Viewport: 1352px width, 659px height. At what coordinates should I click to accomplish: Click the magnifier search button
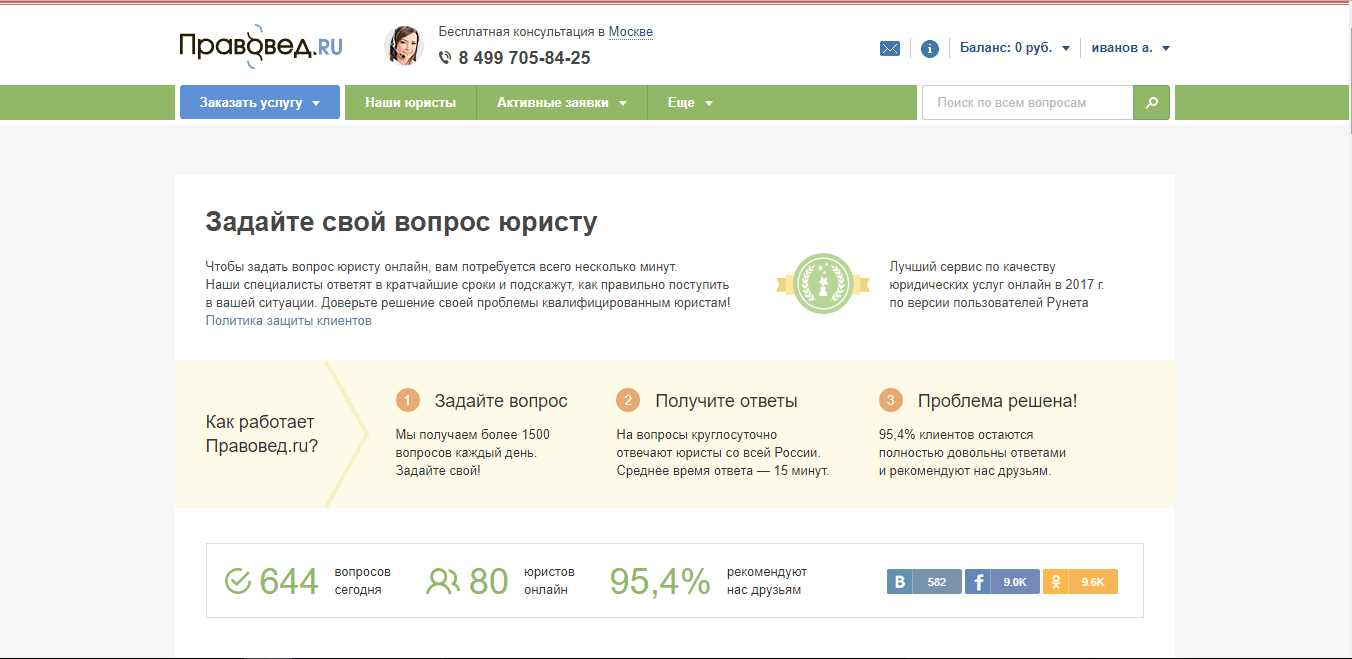point(1151,103)
